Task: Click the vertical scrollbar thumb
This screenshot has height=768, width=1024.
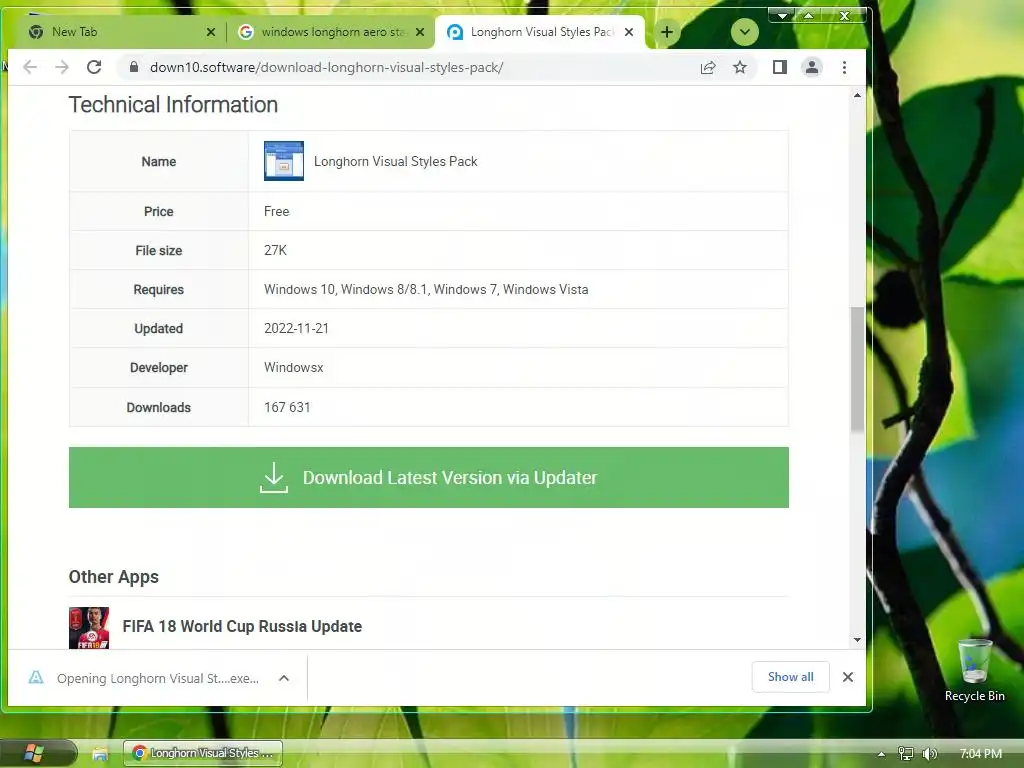Action: click(x=857, y=369)
